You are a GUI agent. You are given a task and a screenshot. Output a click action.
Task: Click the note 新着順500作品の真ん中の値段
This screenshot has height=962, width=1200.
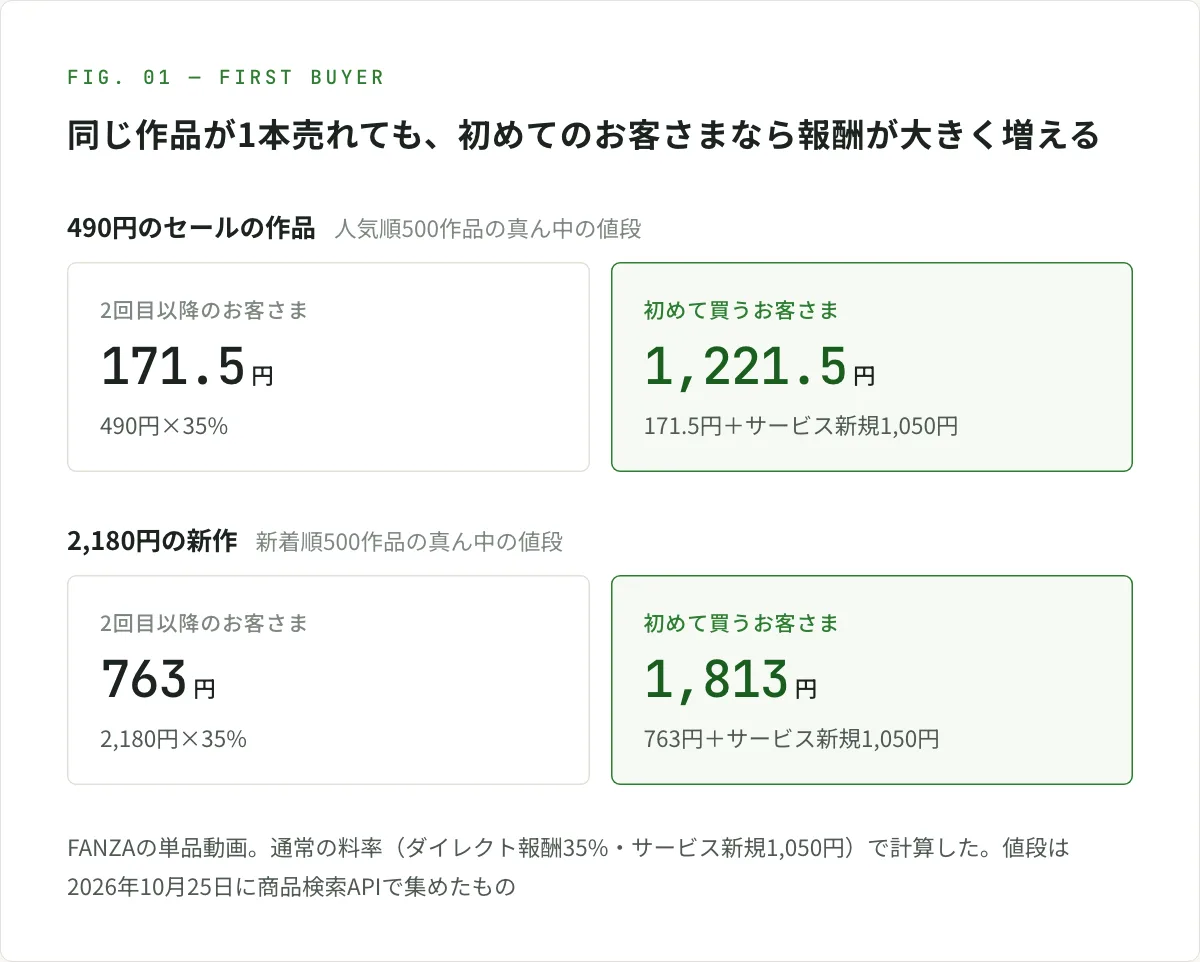[409, 542]
